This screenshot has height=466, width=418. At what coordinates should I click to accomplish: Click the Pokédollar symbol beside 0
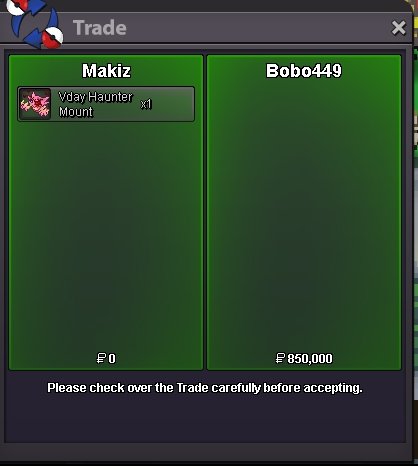pos(101,358)
